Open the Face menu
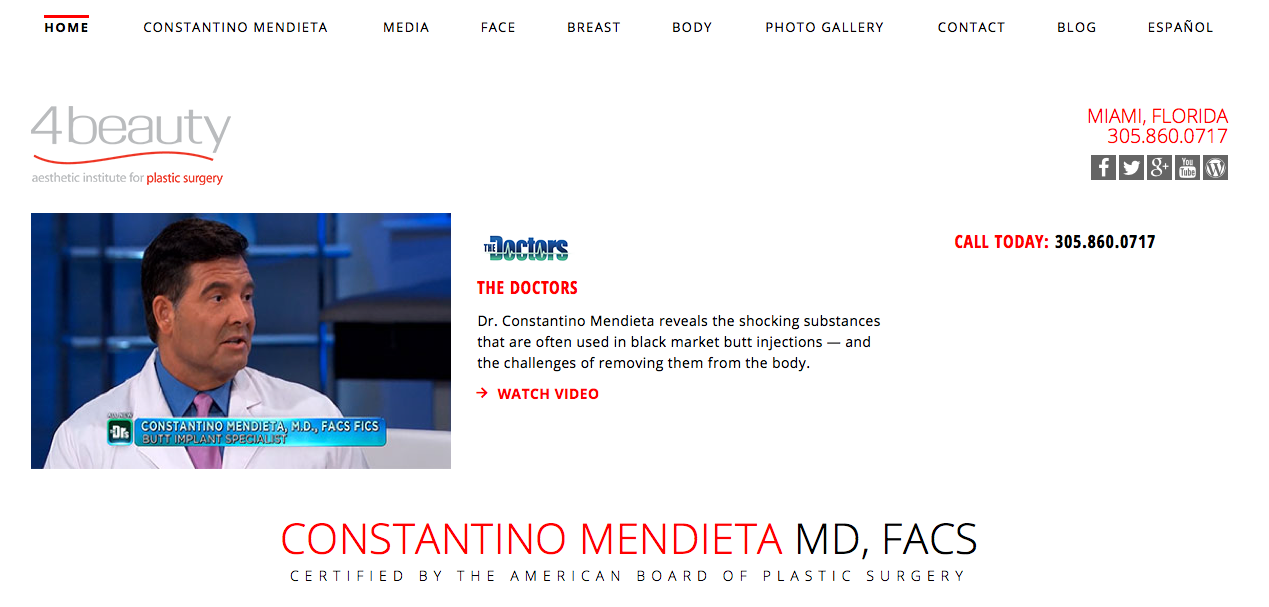1269x607 pixels. click(x=498, y=27)
